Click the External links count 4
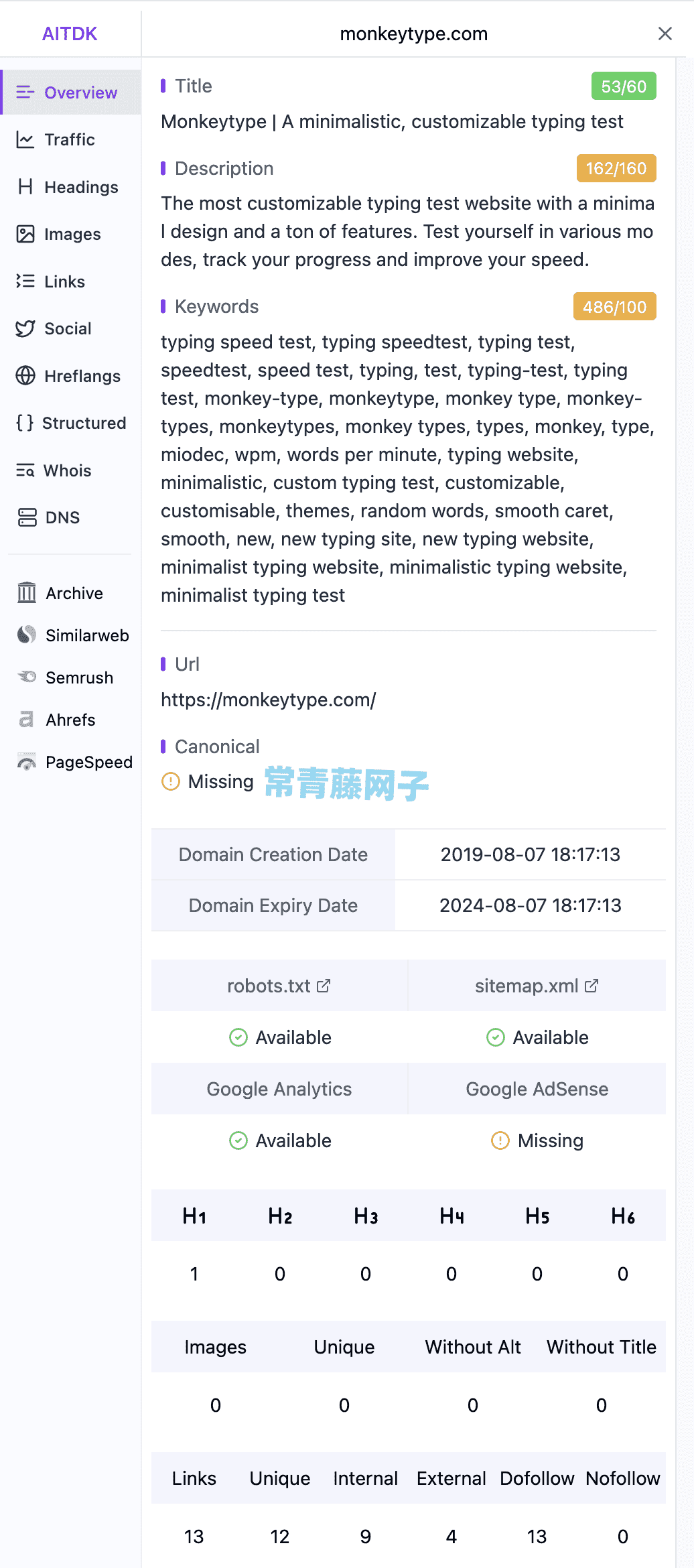Screen dimensions: 694x1568 tap(452, 1537)
